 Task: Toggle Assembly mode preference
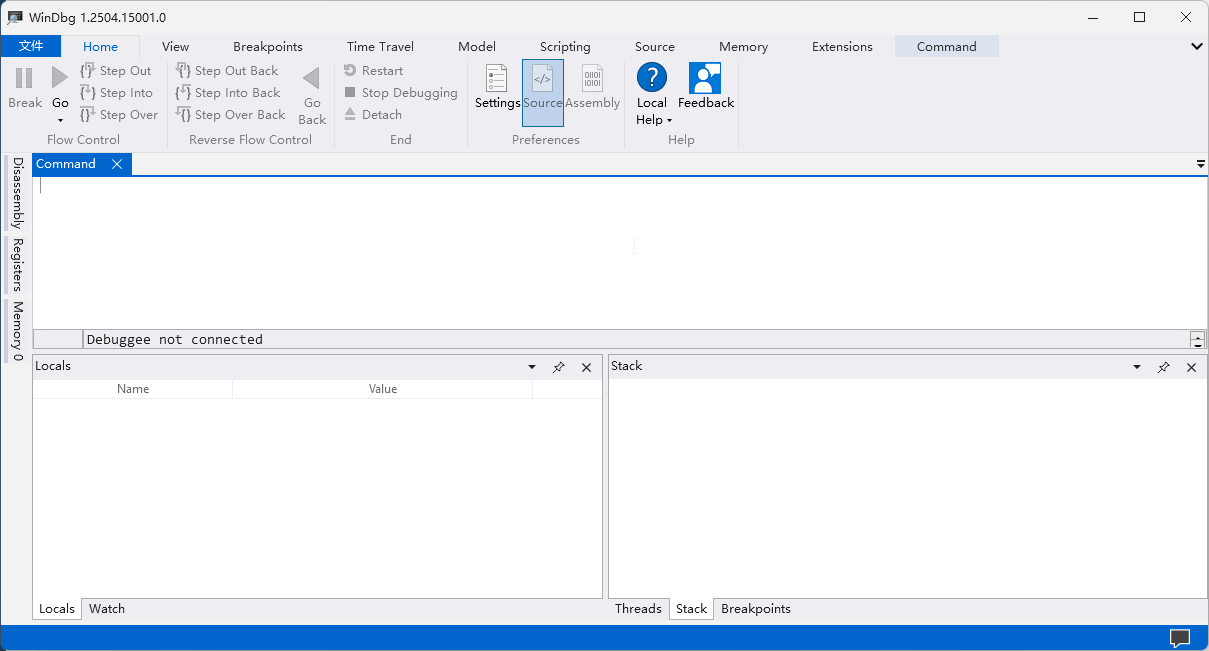[x=593, y=87]
